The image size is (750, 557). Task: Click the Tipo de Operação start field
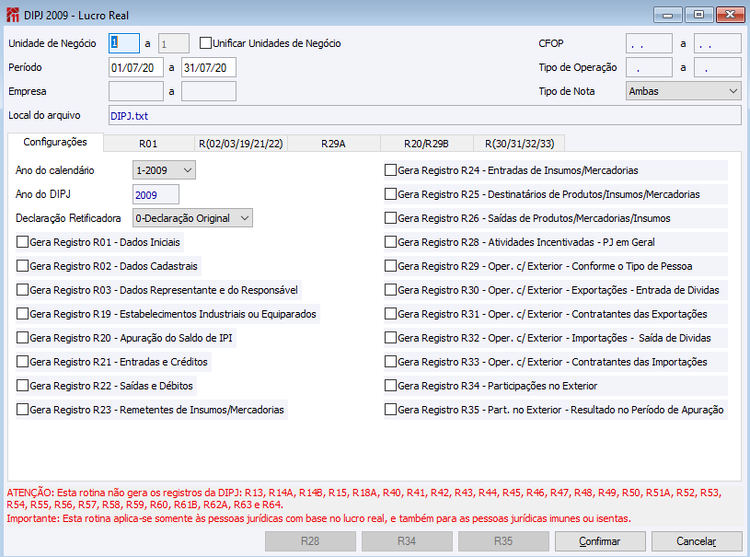649,67
